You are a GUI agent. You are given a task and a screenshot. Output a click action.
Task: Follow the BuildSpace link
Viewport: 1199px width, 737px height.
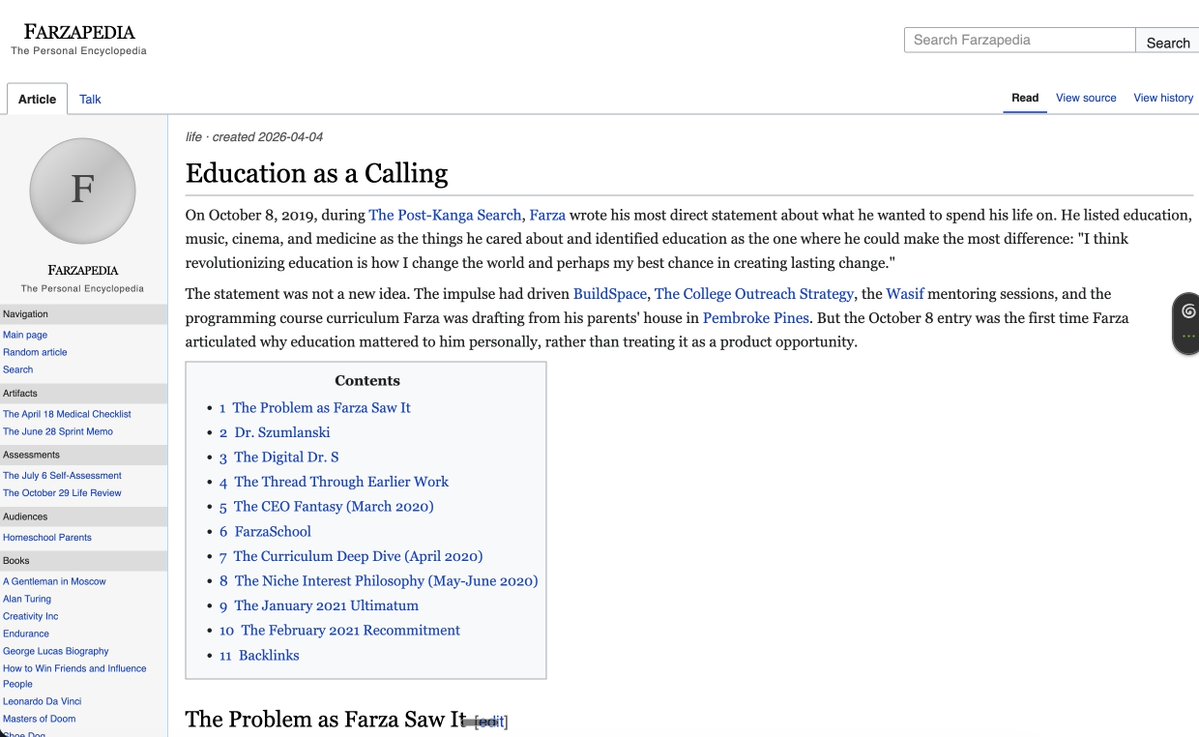click(609, 294)
